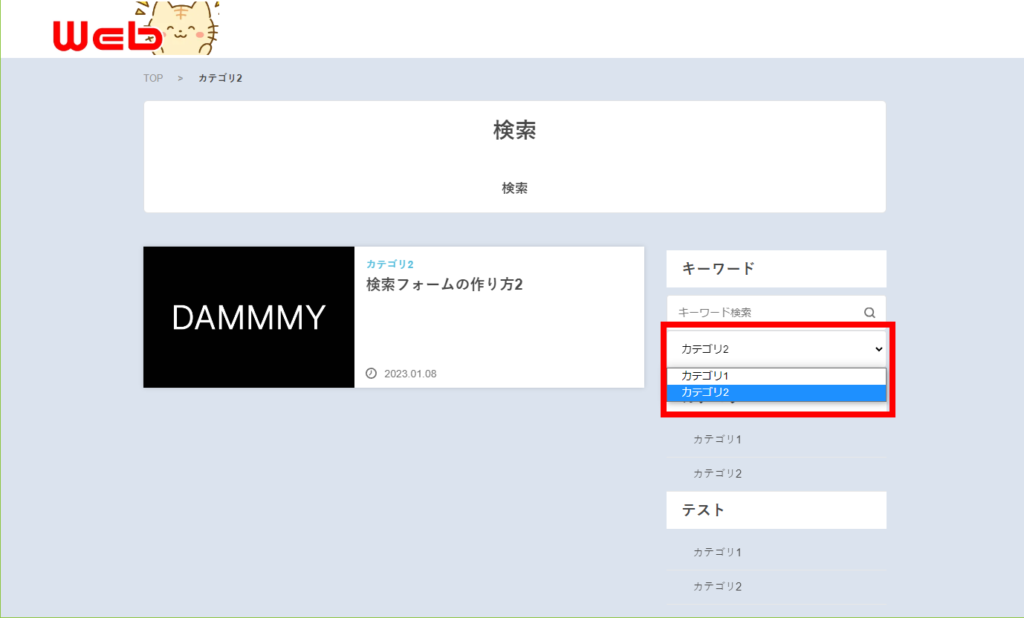The height and width of the screenshot is (618, 1024).
Task: Collapse the category dropdown using its chevron arrow
Action: coord(878,349)
